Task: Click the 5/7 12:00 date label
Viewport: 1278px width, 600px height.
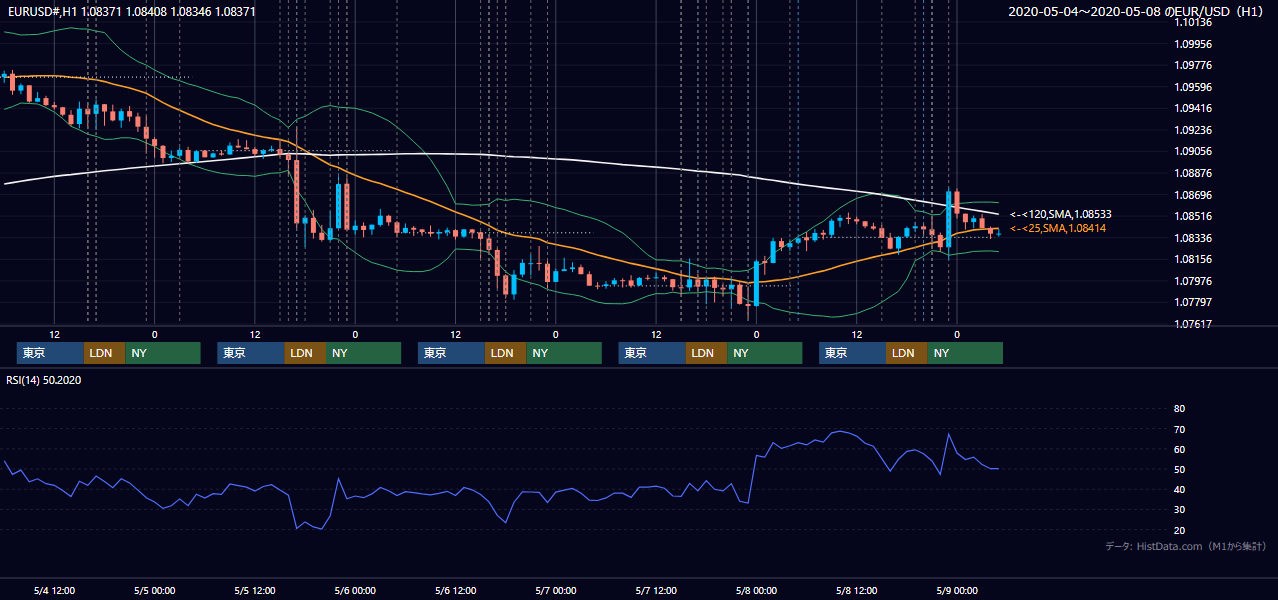Action: click(x=655, y=590)
